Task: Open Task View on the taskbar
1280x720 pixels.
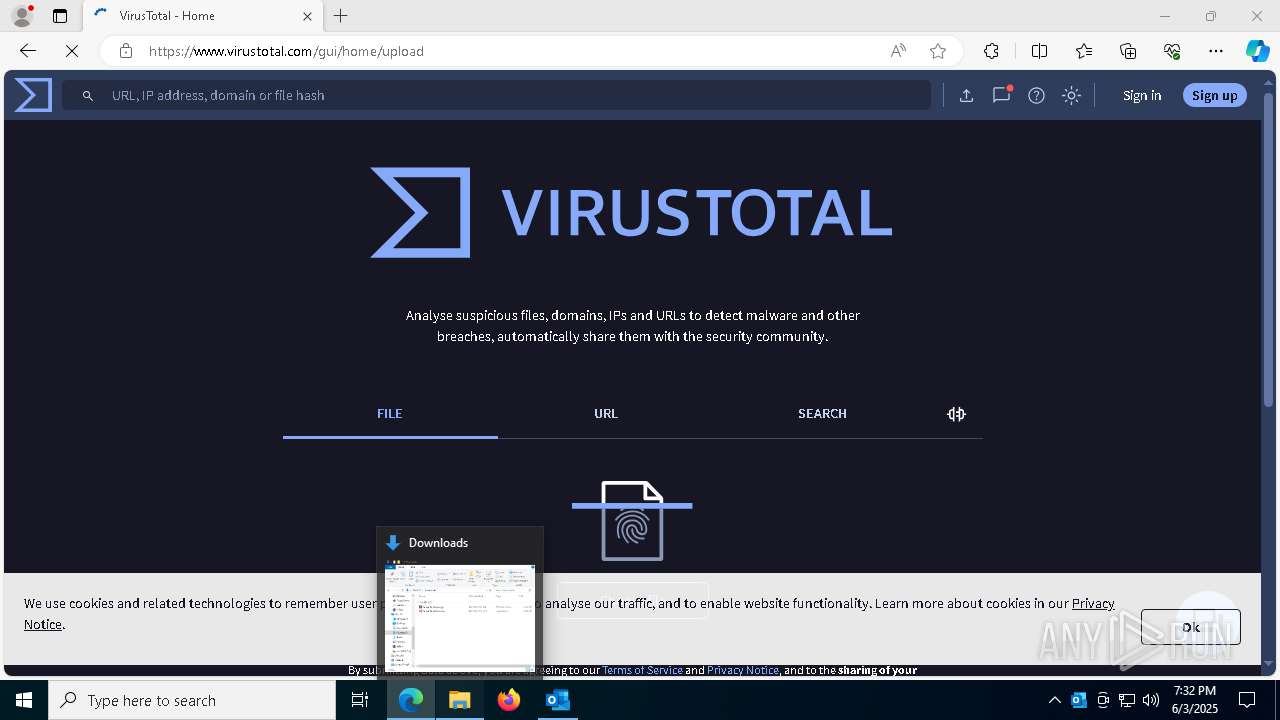Action: [x=360, y=700]
